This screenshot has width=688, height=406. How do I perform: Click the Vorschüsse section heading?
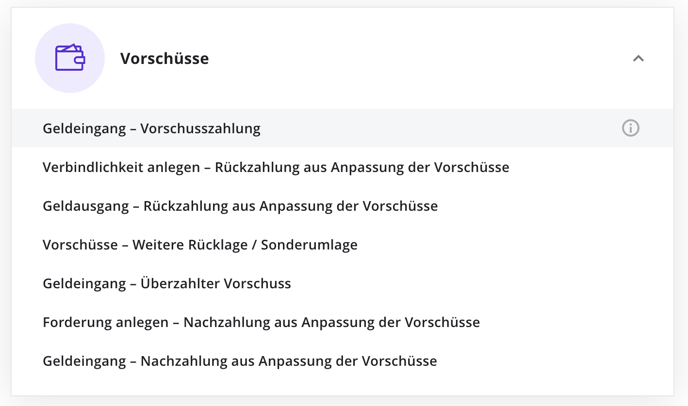tap(165, 58)
